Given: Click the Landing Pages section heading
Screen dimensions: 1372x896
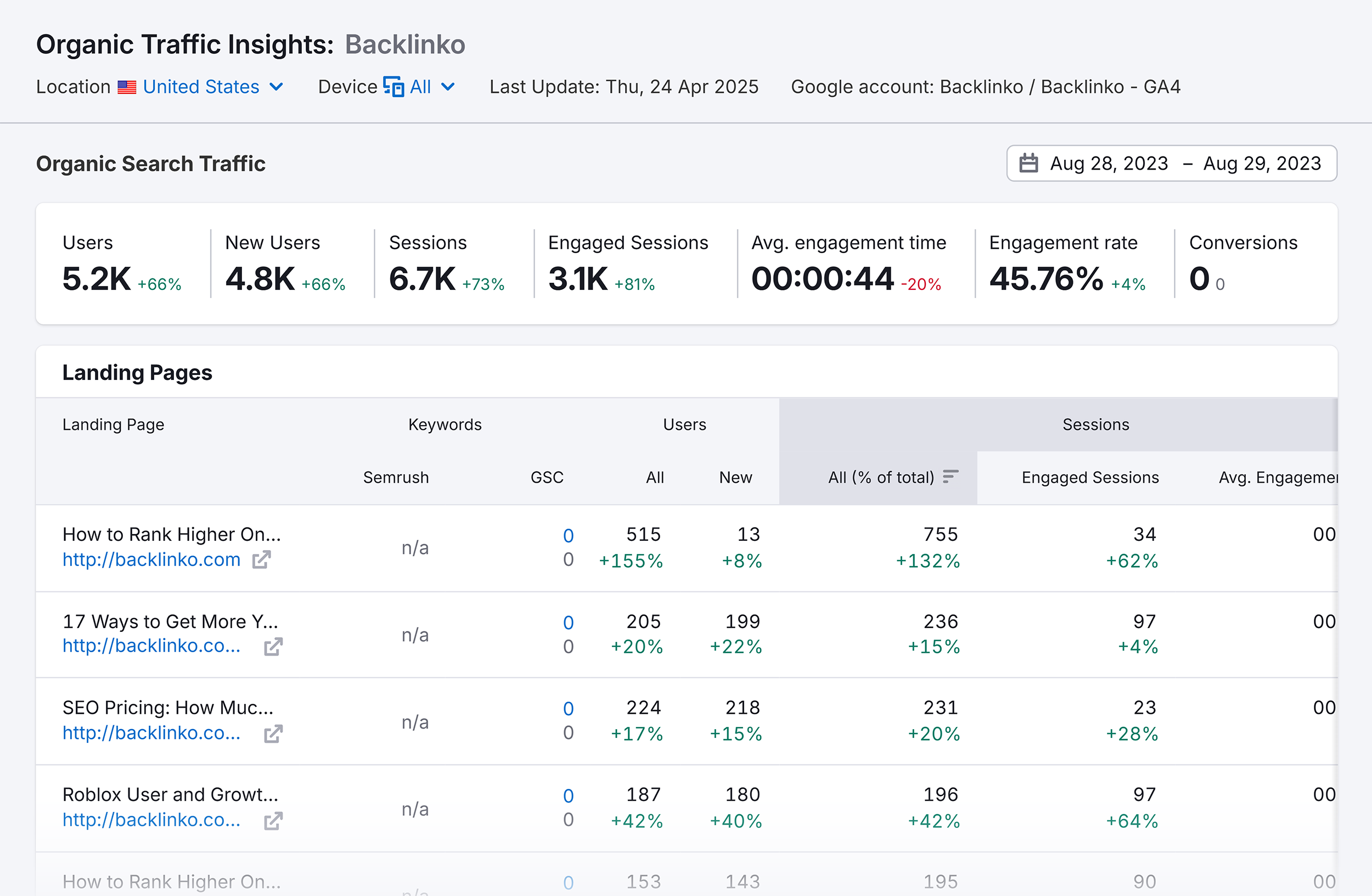Looking at the screenshot, I should coord(137,372).
